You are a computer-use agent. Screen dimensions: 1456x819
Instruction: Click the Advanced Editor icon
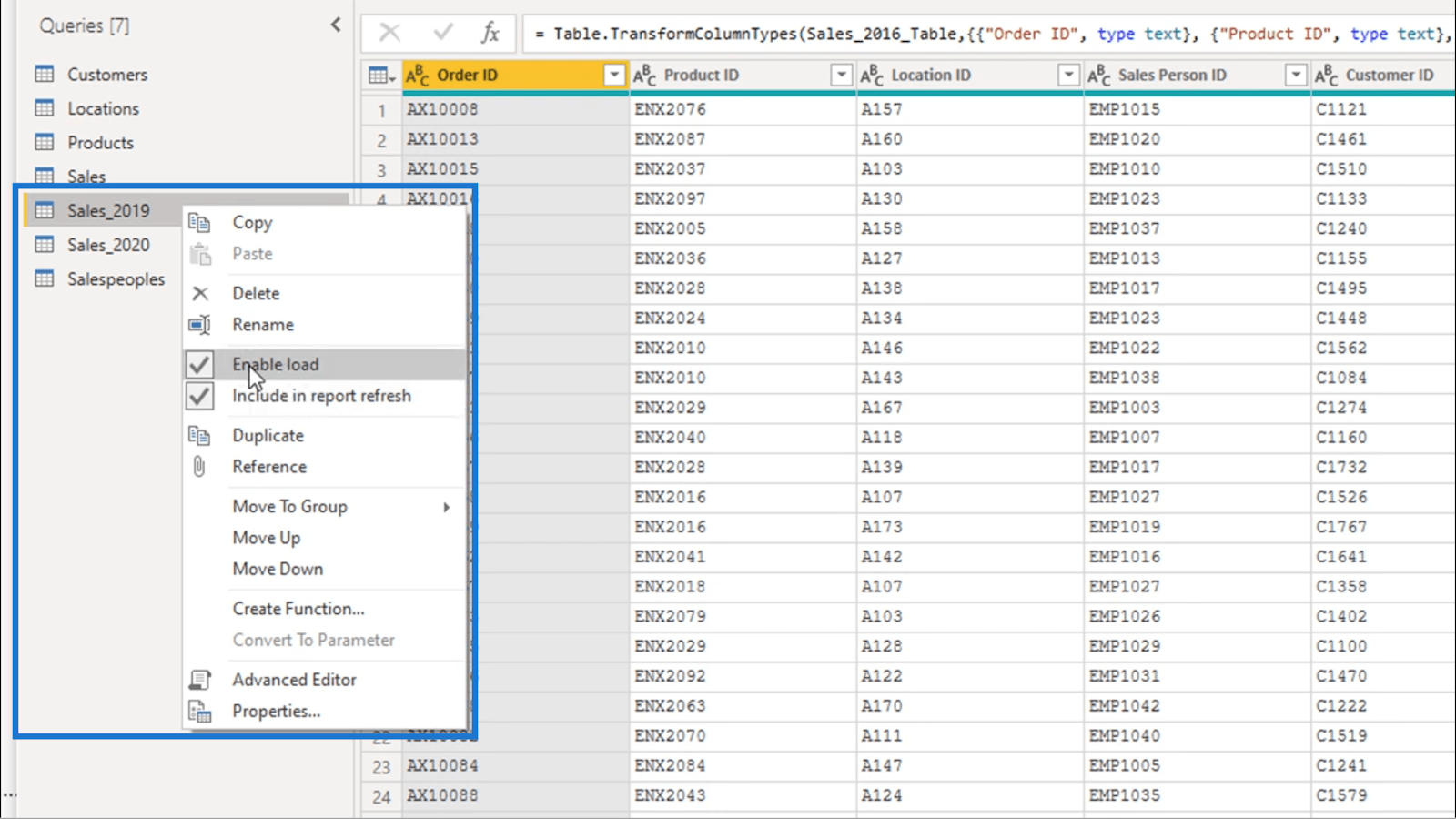coord(199,680)
